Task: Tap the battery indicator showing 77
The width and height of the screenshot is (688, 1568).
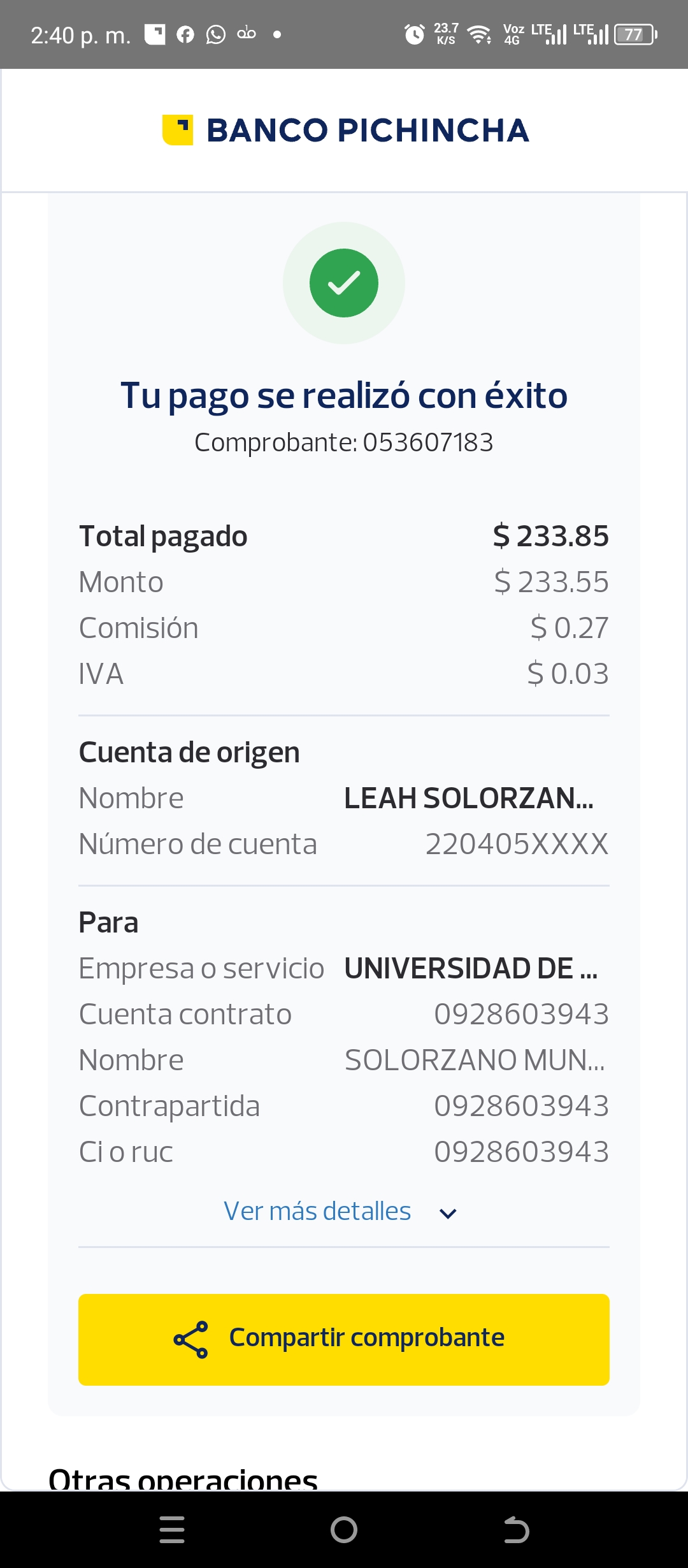Action: click(x=634, y=34)
